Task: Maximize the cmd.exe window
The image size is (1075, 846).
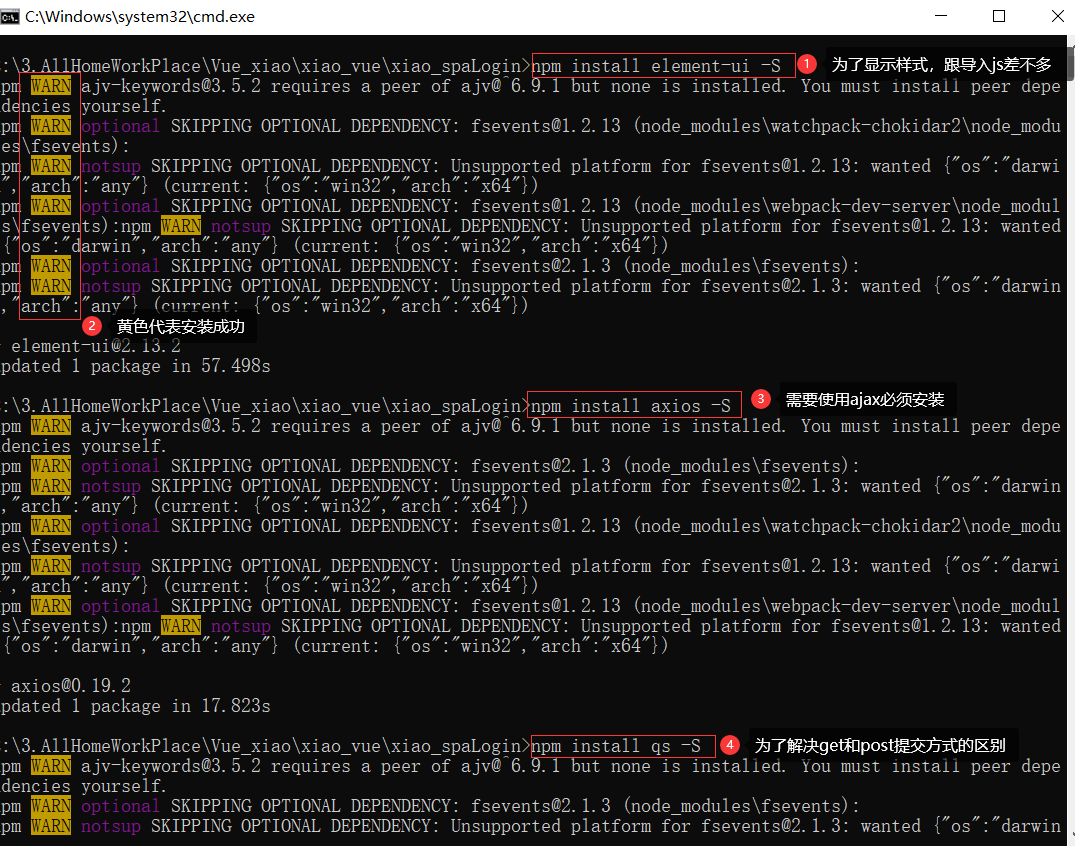Action: tap(999, 16)
